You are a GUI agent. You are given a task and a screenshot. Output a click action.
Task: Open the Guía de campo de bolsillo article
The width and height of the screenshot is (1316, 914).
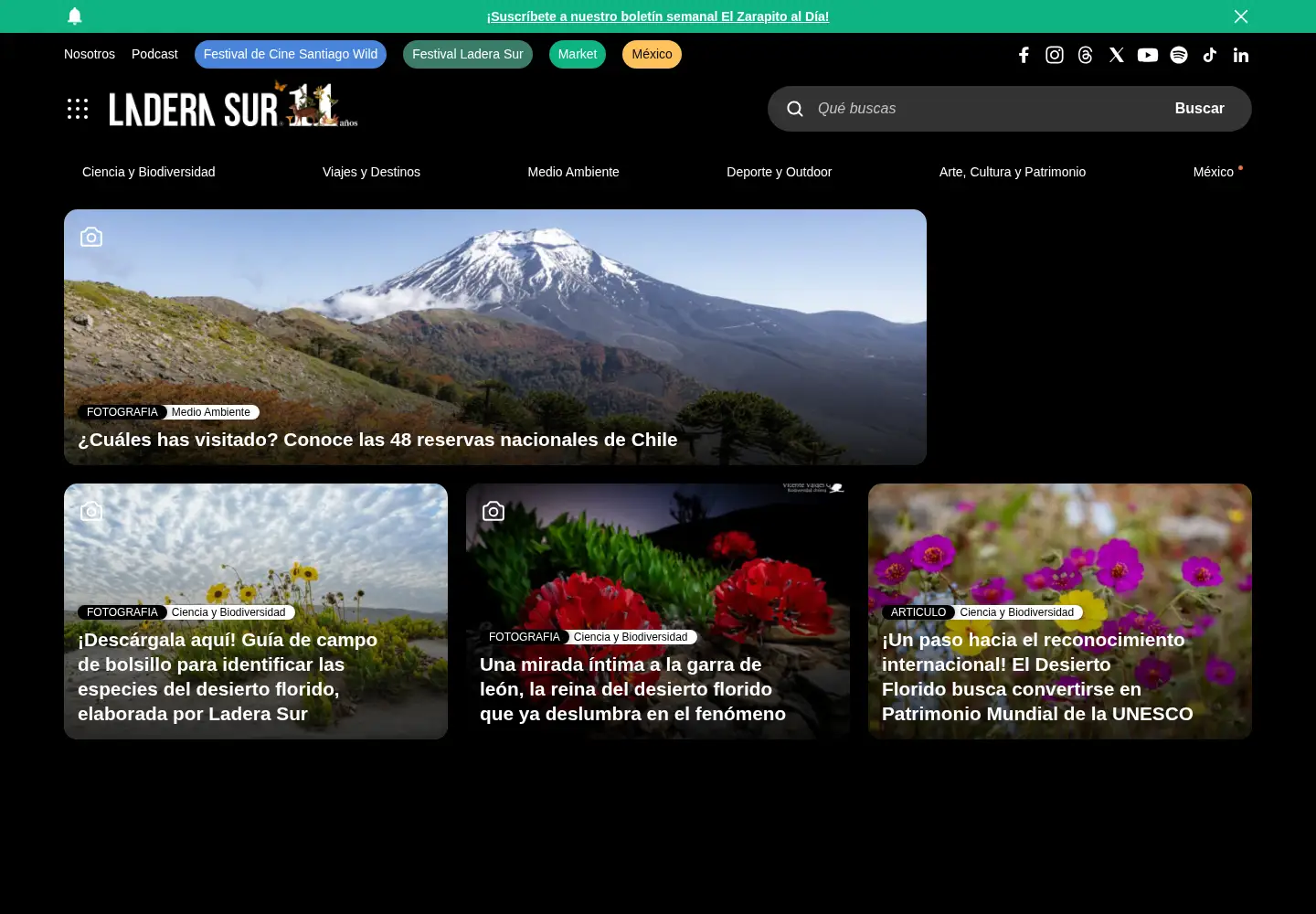pyautogui.click(x=228, y=676)
